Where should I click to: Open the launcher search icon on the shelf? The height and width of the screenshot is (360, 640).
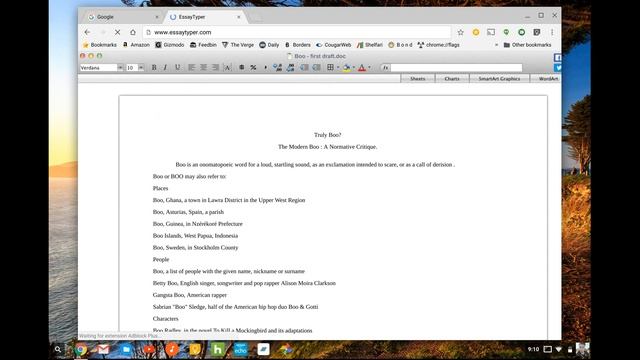58,349
